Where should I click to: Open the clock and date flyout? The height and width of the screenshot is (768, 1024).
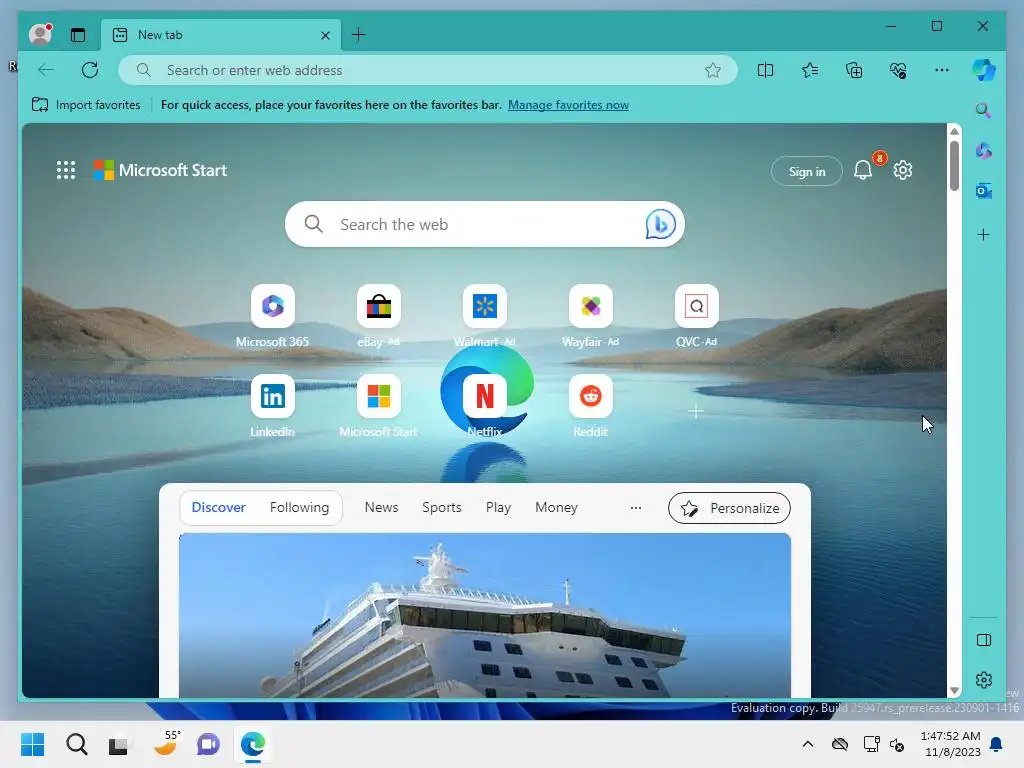[950, 744]
